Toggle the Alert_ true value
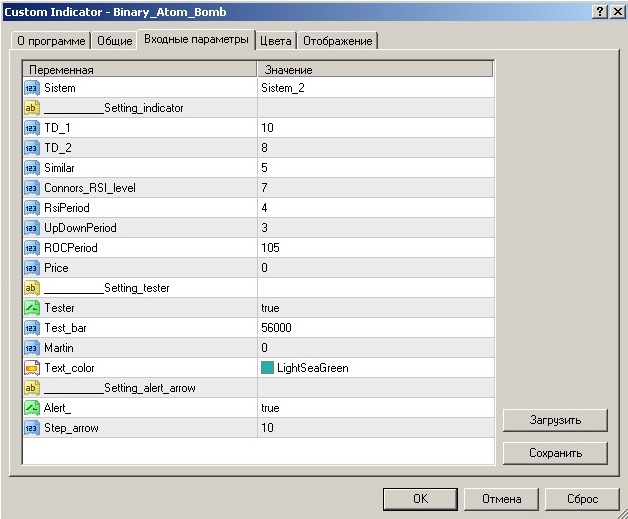628x519 pixels. tap(376, 408)
